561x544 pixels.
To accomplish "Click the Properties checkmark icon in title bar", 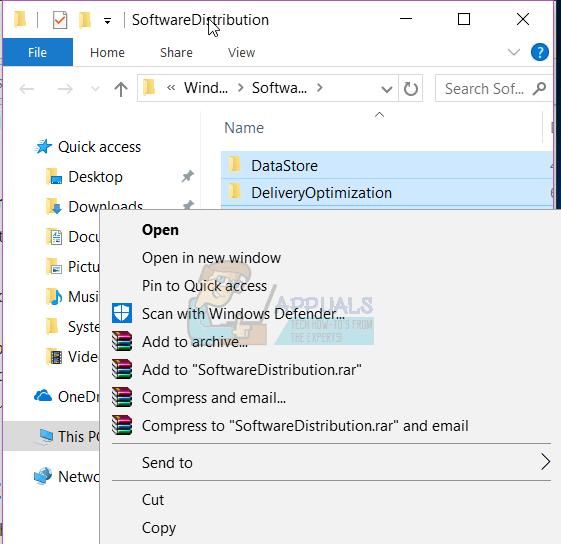I will point(59,20).
